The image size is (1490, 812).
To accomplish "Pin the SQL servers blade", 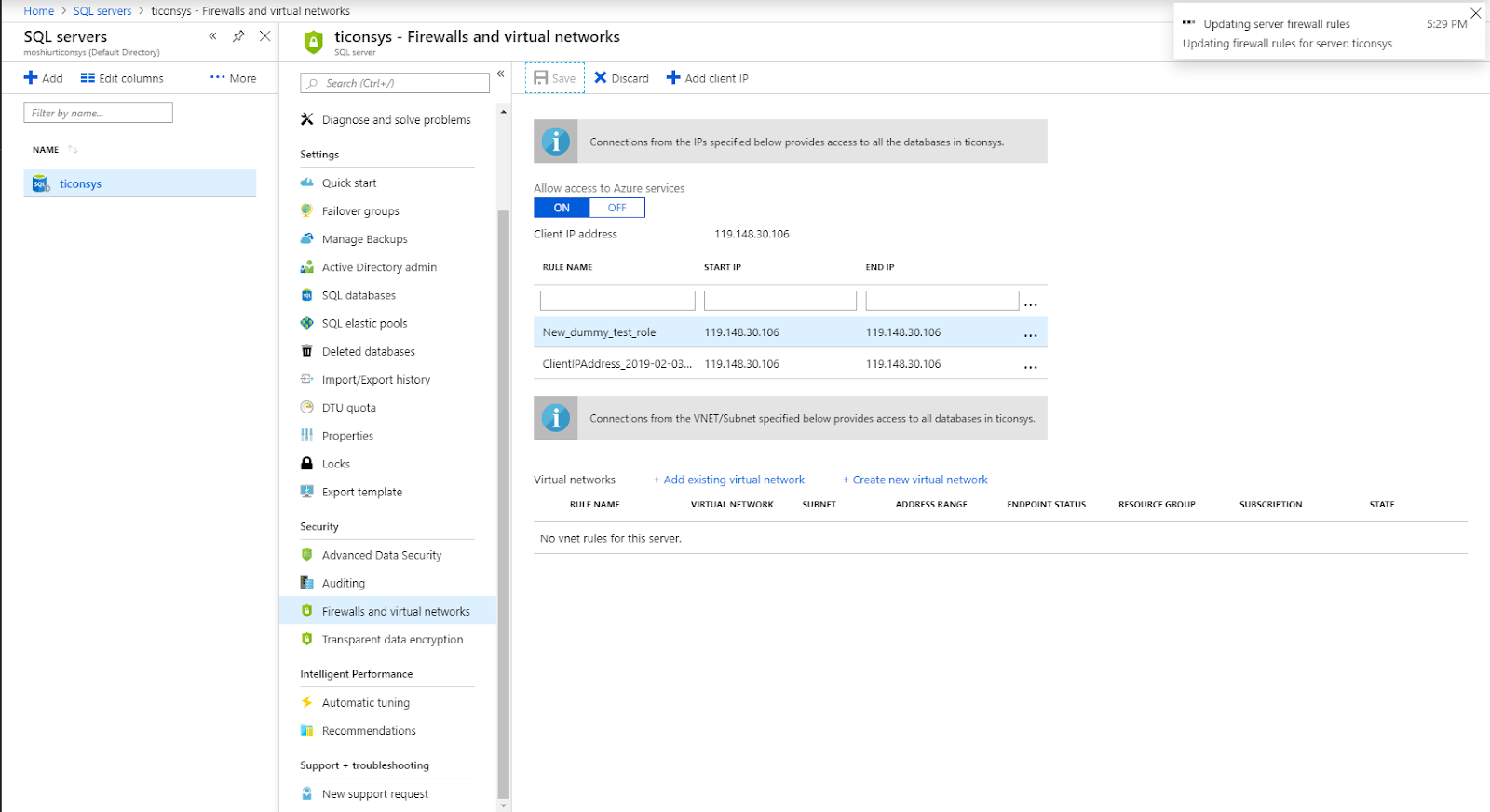I will (238, 36).
